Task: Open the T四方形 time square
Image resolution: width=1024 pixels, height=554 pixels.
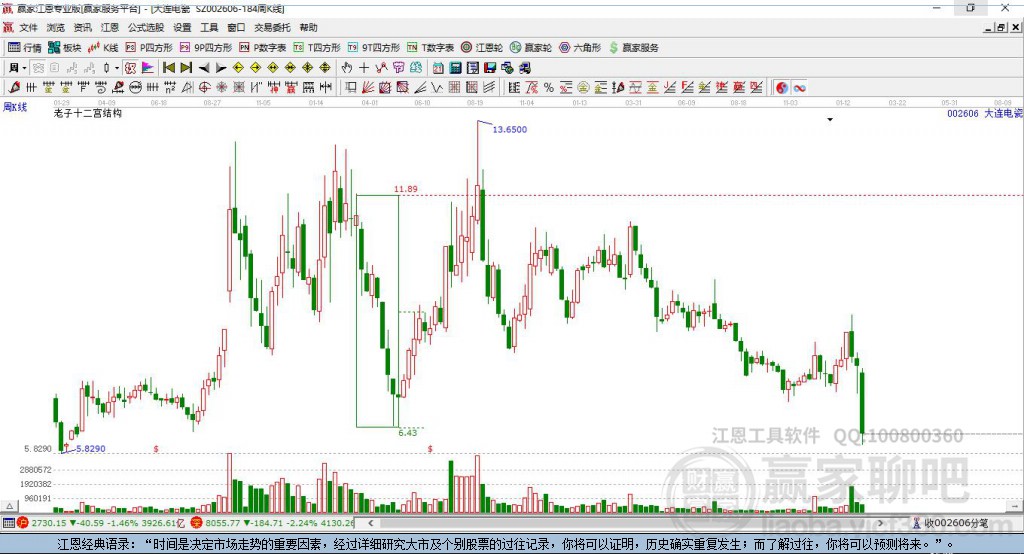Action: pos(317,48)
